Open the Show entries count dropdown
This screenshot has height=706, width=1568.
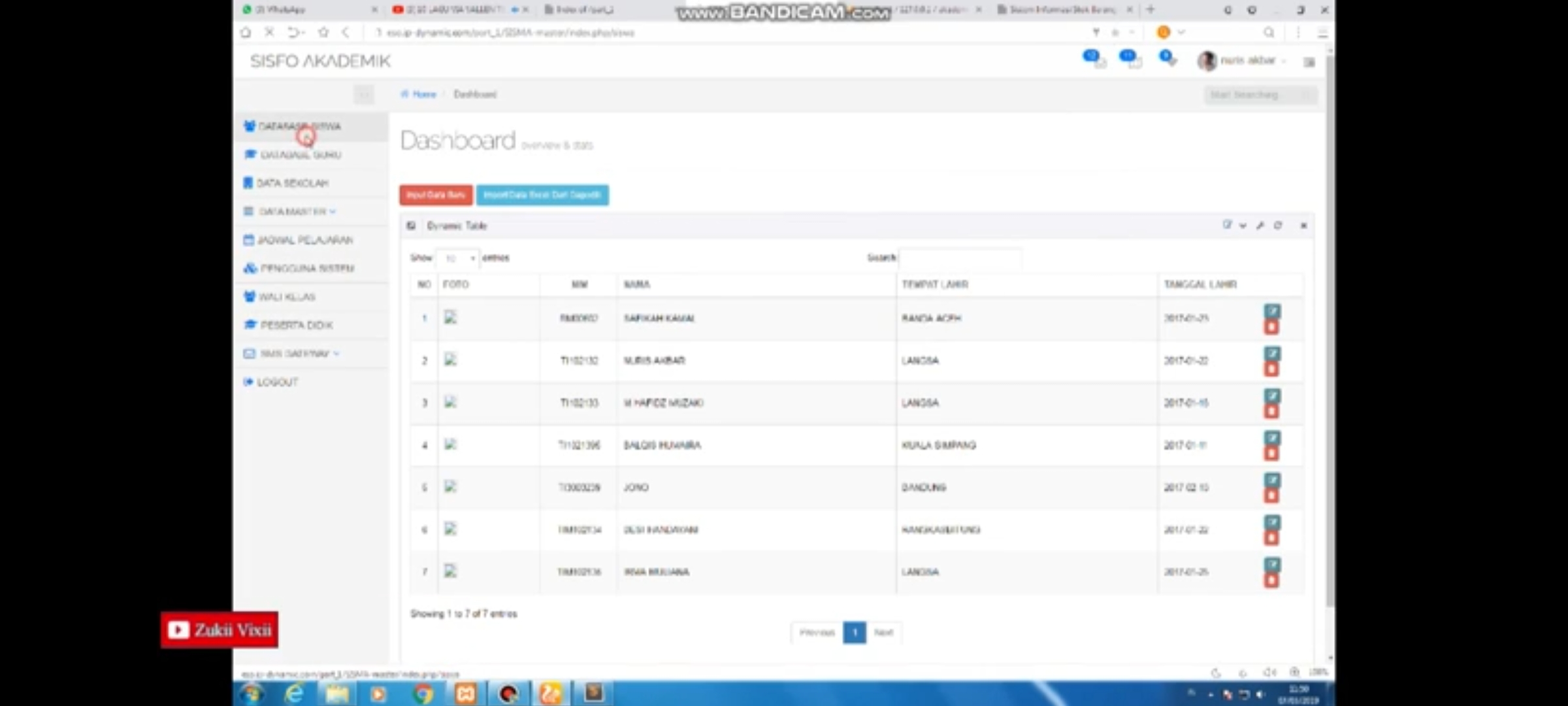tap(458, 258)
